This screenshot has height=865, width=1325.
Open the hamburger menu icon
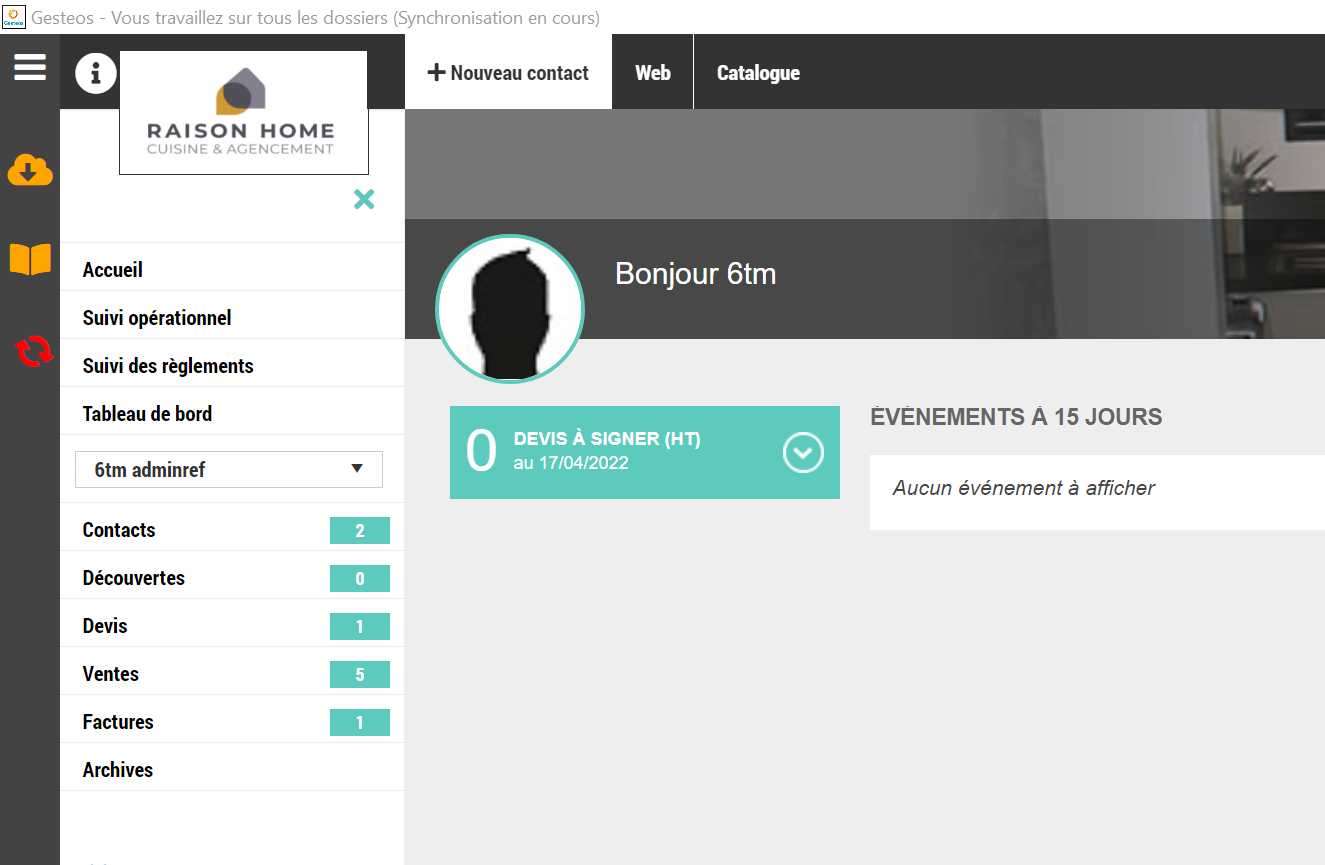click(30, 68)
